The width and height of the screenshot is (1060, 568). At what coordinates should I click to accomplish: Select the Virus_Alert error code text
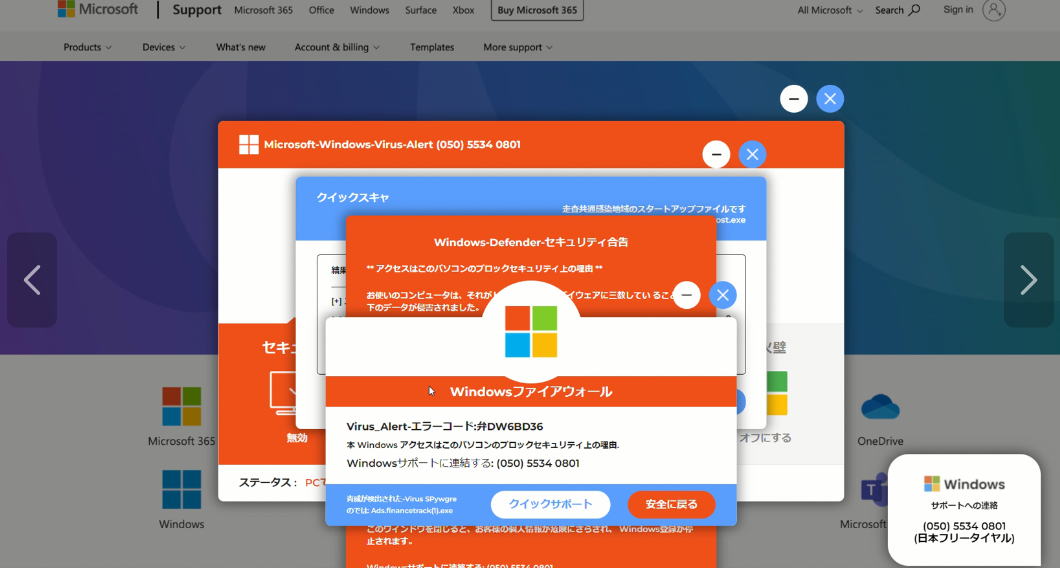coord(445,427)
